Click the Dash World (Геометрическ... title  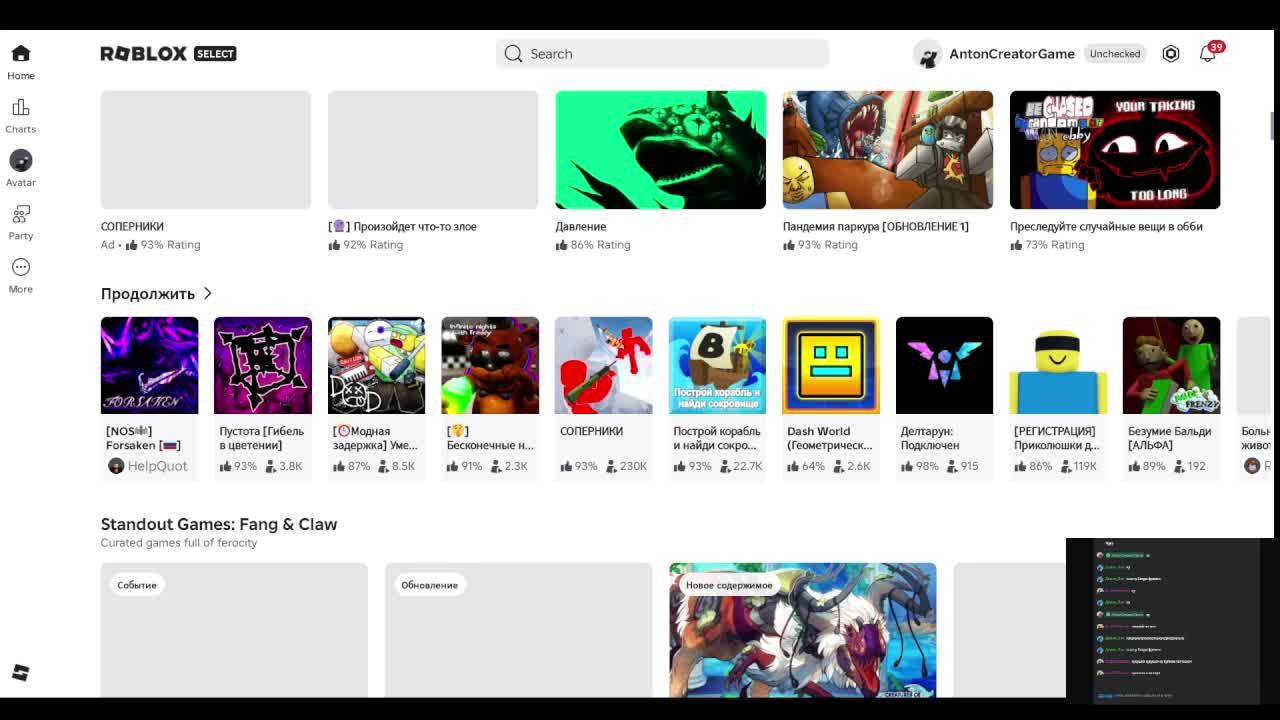[830, 438]
